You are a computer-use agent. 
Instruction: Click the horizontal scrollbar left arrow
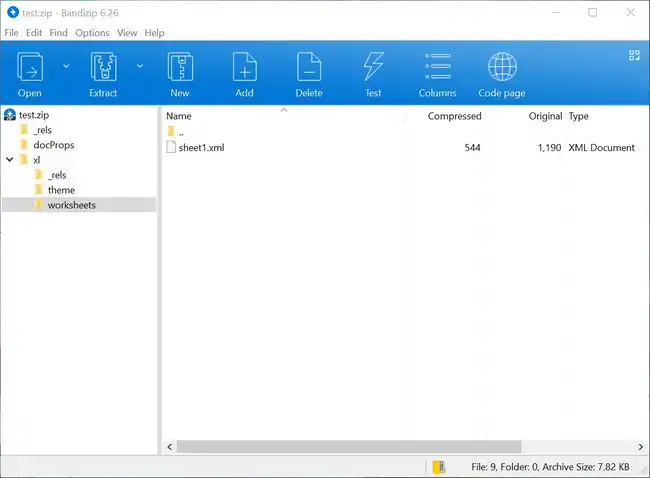point(170,447)
